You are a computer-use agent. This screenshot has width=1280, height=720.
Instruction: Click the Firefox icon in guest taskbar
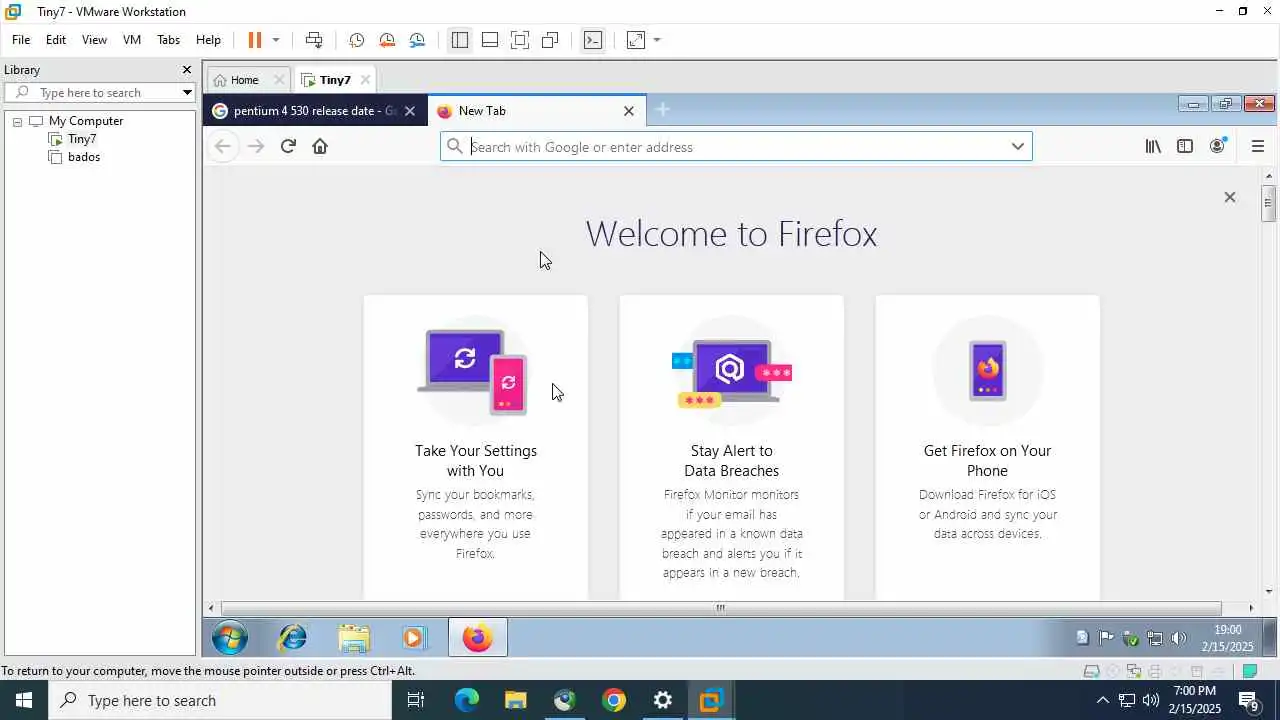[477, 638]
